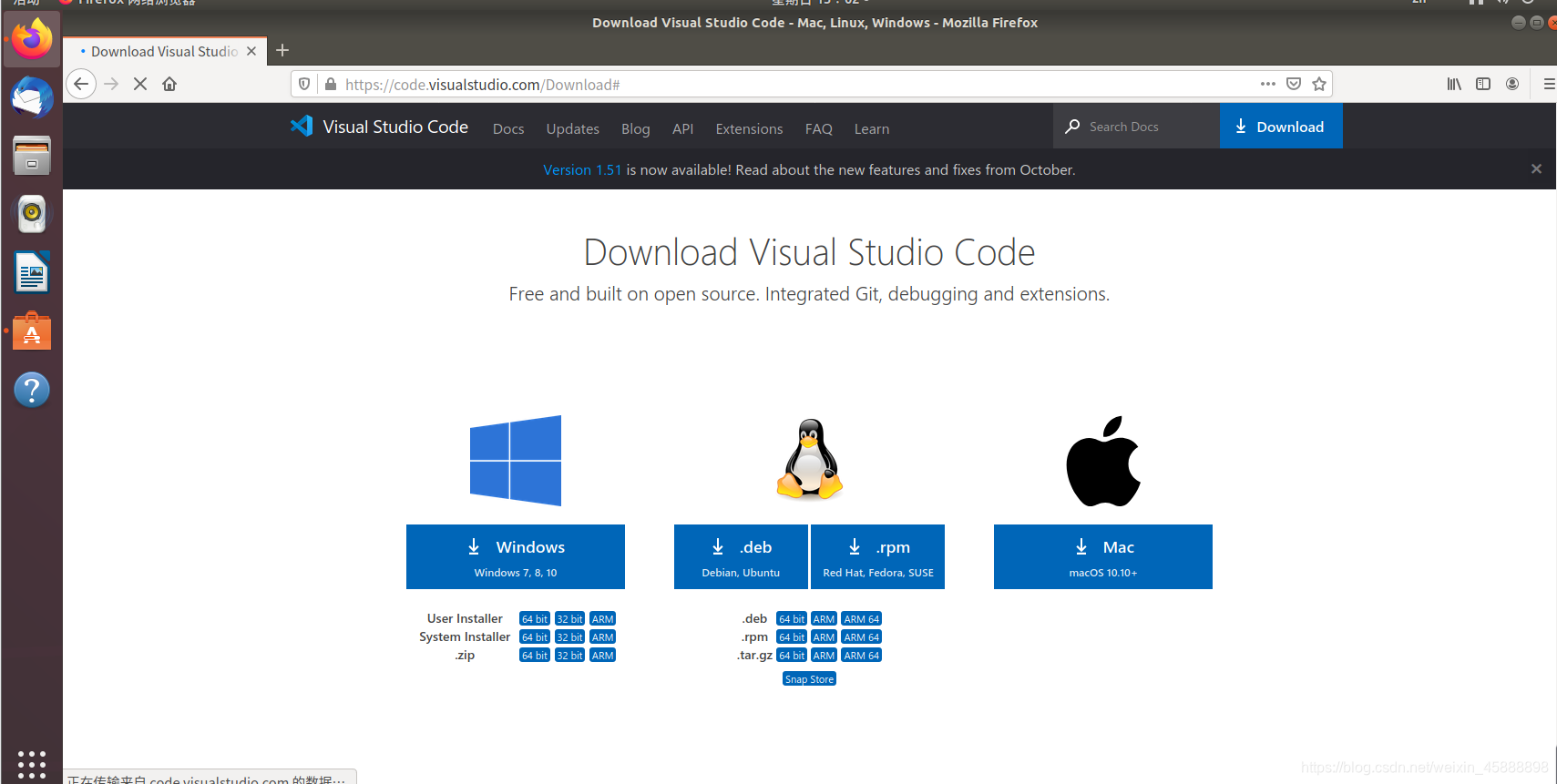Image resolution: width=1557 pixels, height=784 pixels.
Task: Open the Docs navigation item
Action: [508, 129]
